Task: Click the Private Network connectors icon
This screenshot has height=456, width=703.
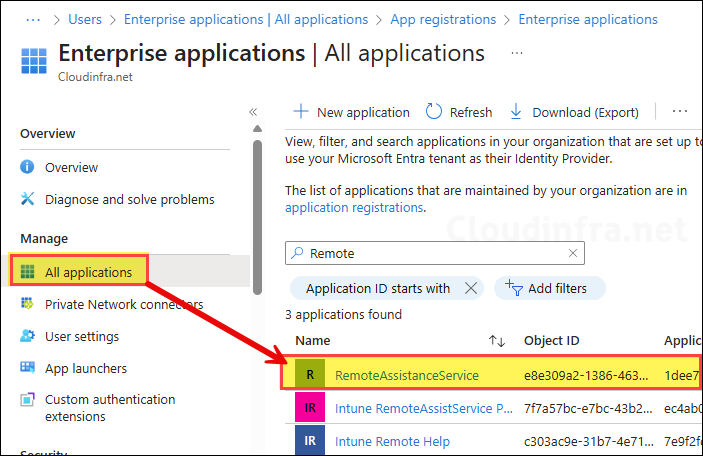Action: point(28,304)
